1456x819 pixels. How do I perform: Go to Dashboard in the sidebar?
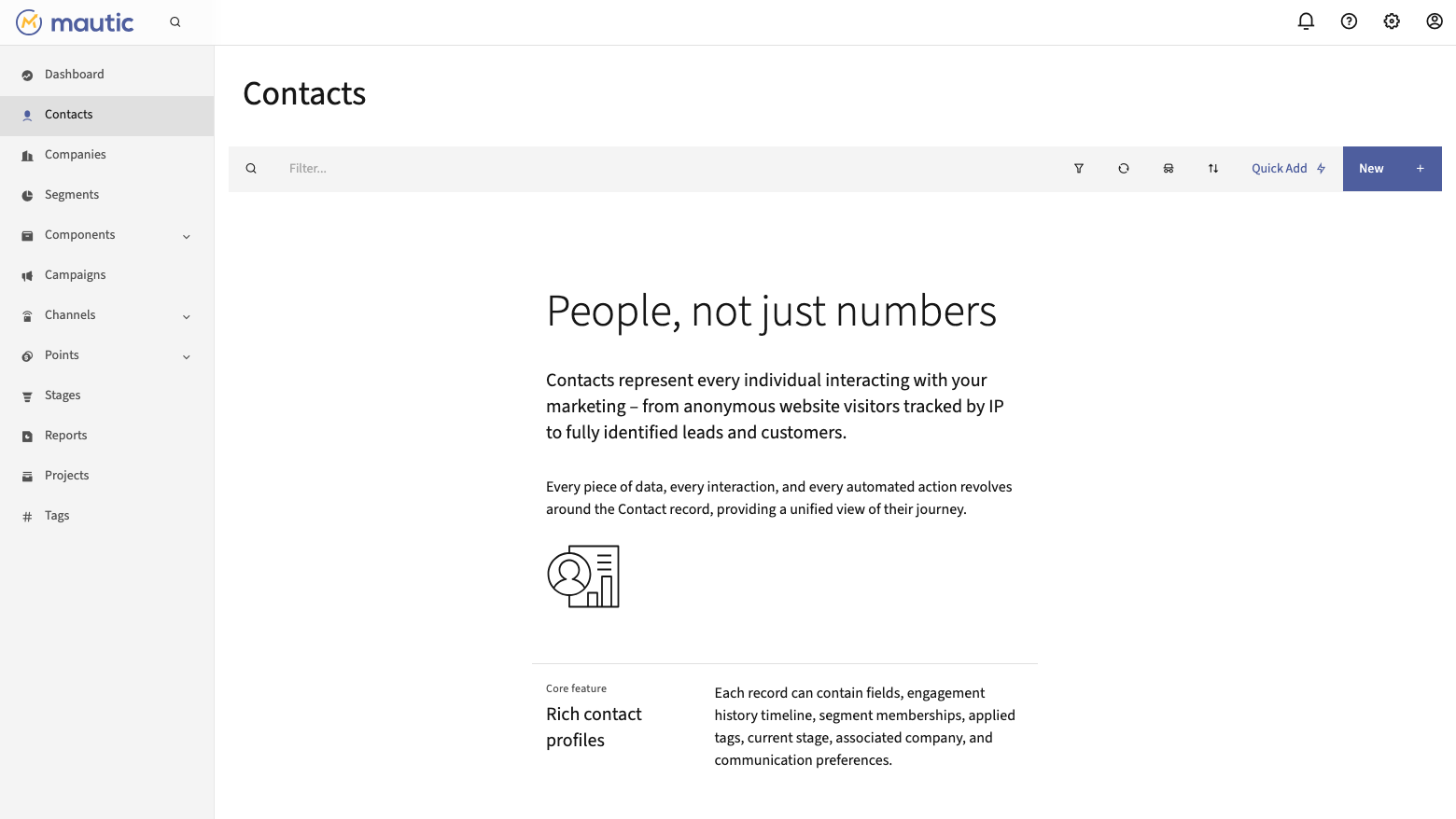[106, 75]
